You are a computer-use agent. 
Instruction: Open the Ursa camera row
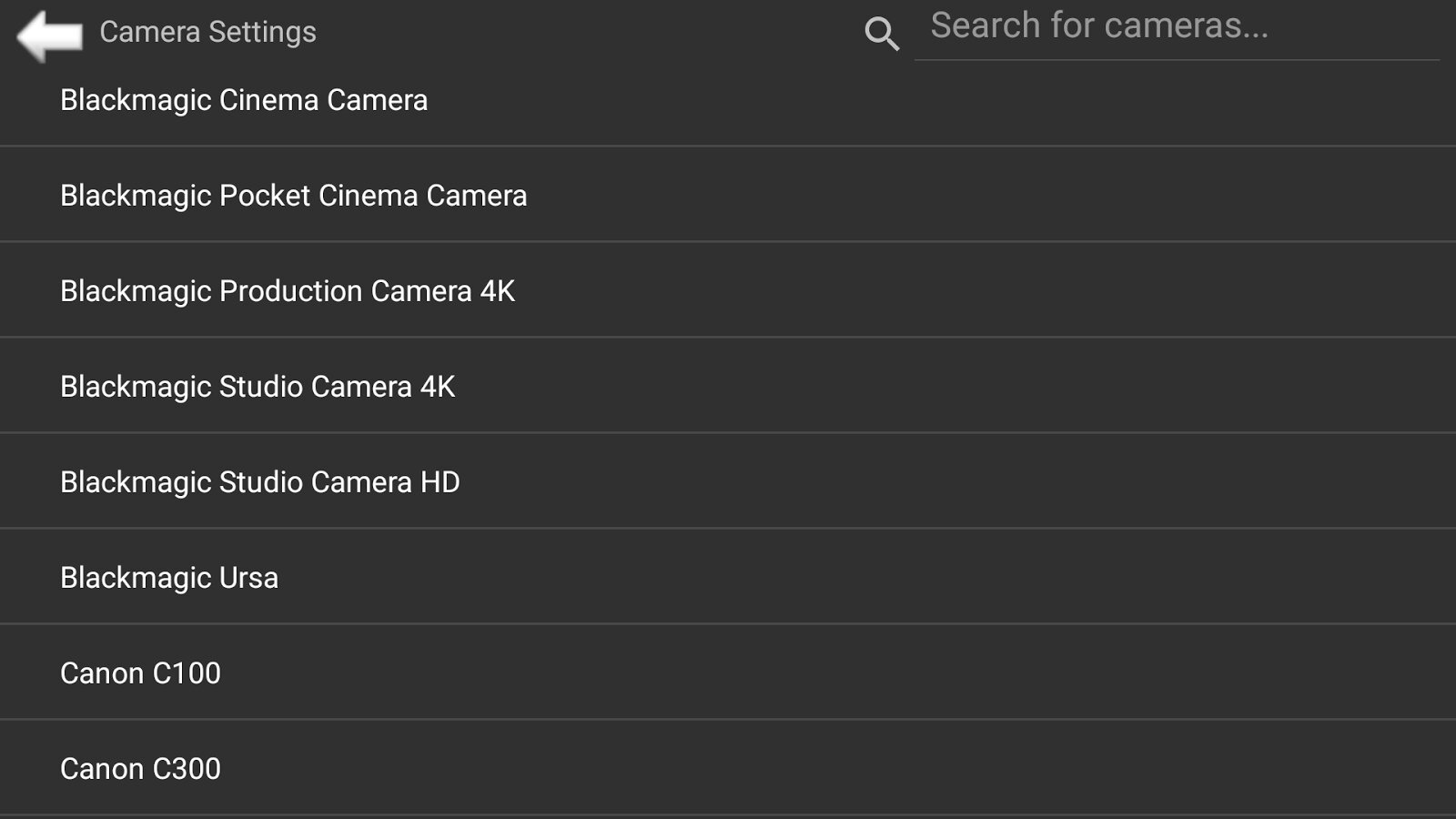[x=728, y=578]
